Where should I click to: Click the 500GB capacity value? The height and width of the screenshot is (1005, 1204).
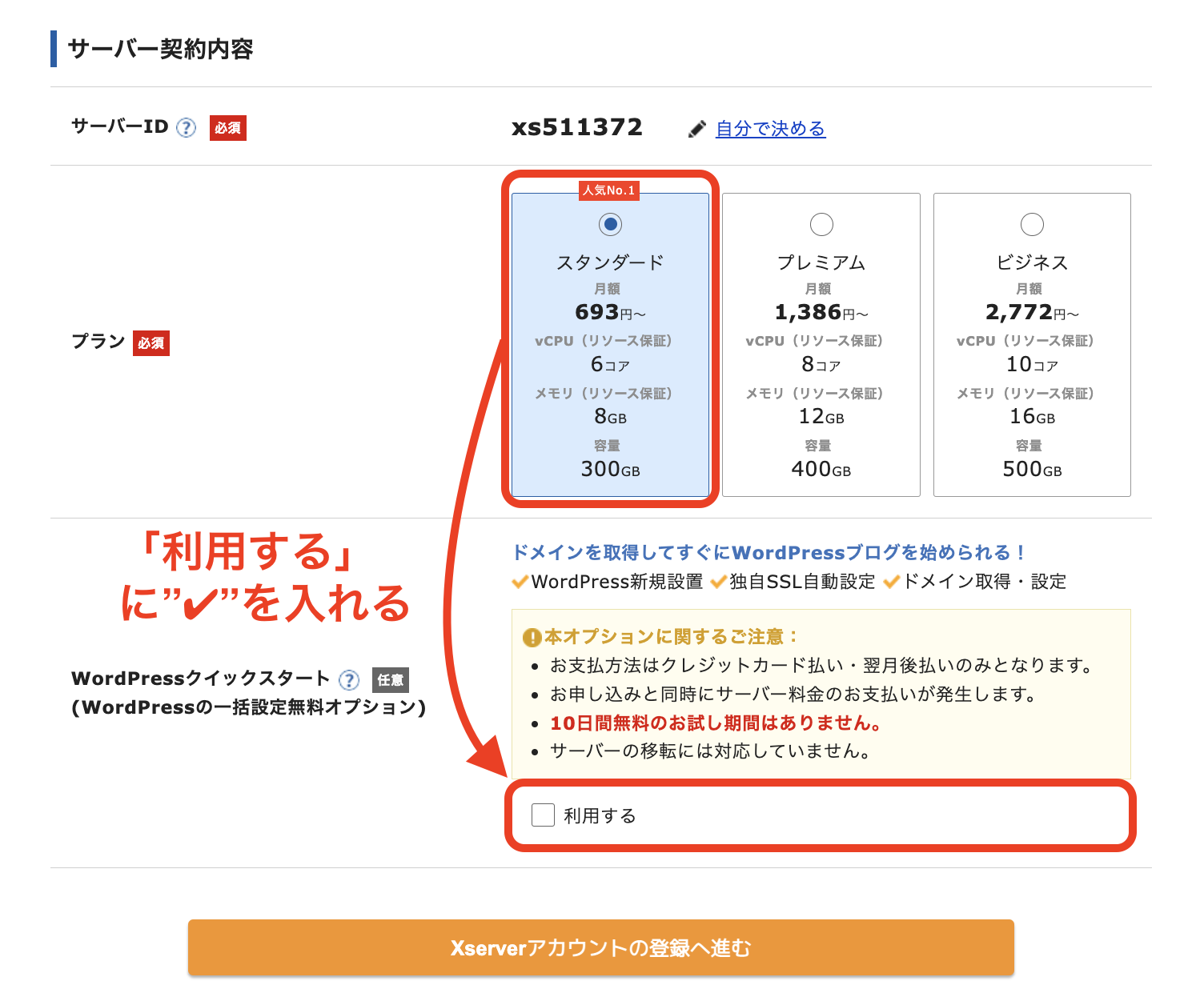click(1033, 469)
